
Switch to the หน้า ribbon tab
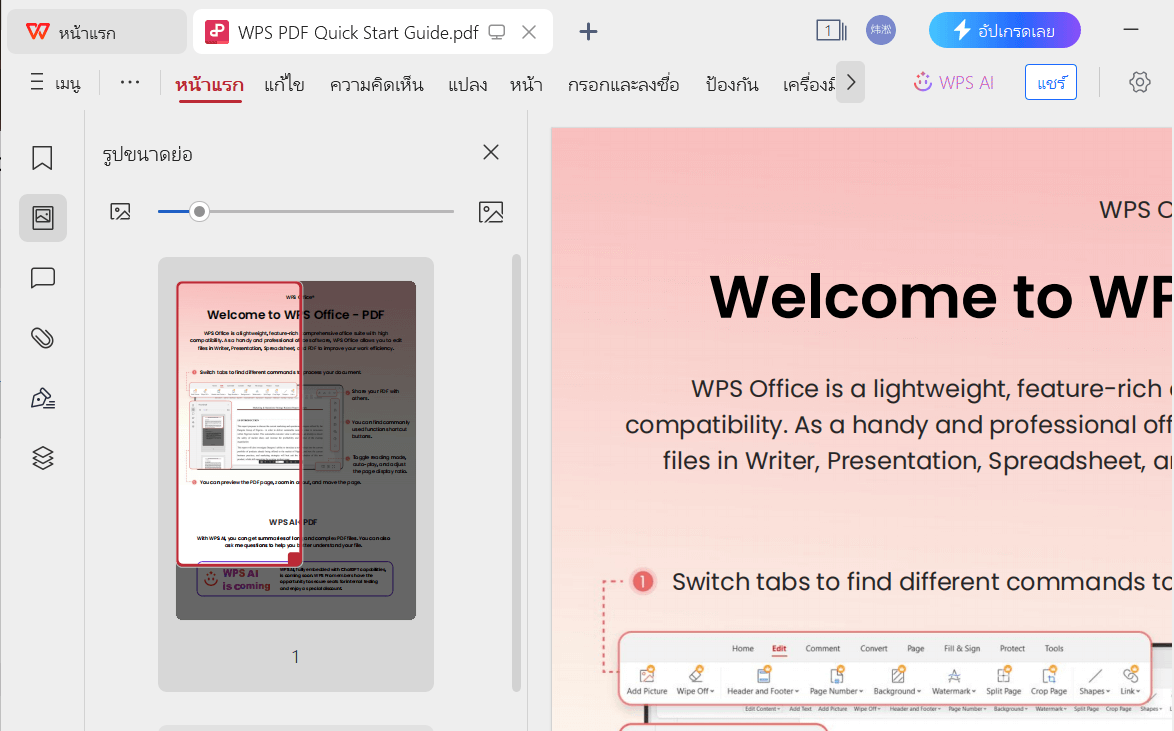click(x=526, y=85)
